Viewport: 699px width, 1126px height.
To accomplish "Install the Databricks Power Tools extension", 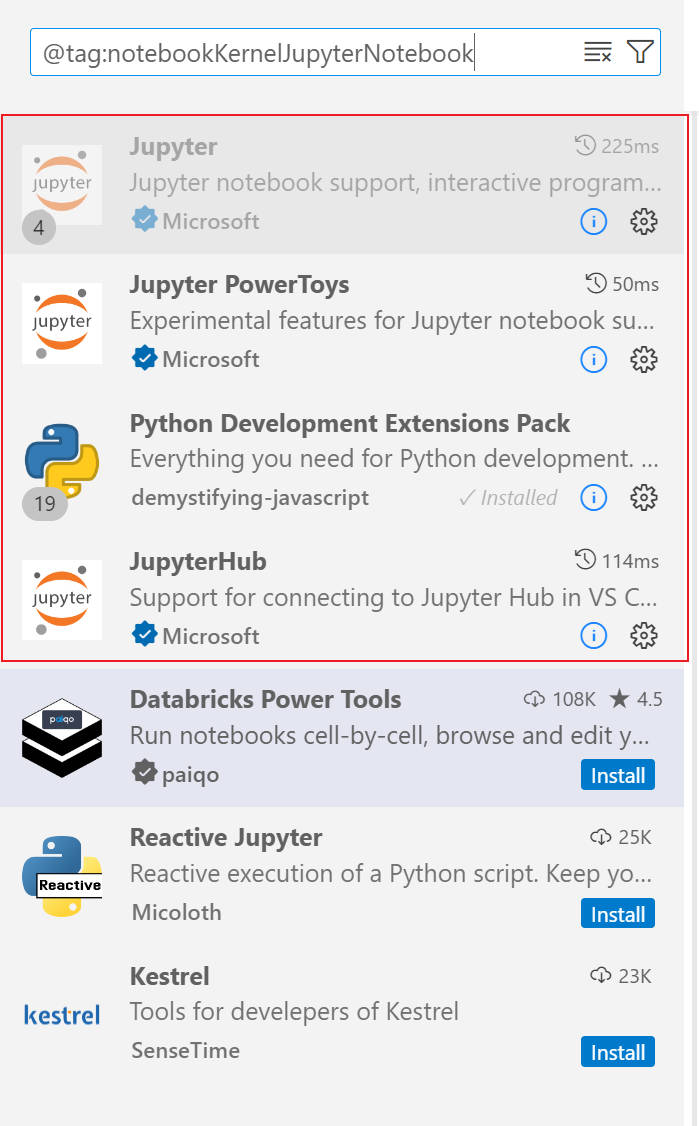I will 617,774.
